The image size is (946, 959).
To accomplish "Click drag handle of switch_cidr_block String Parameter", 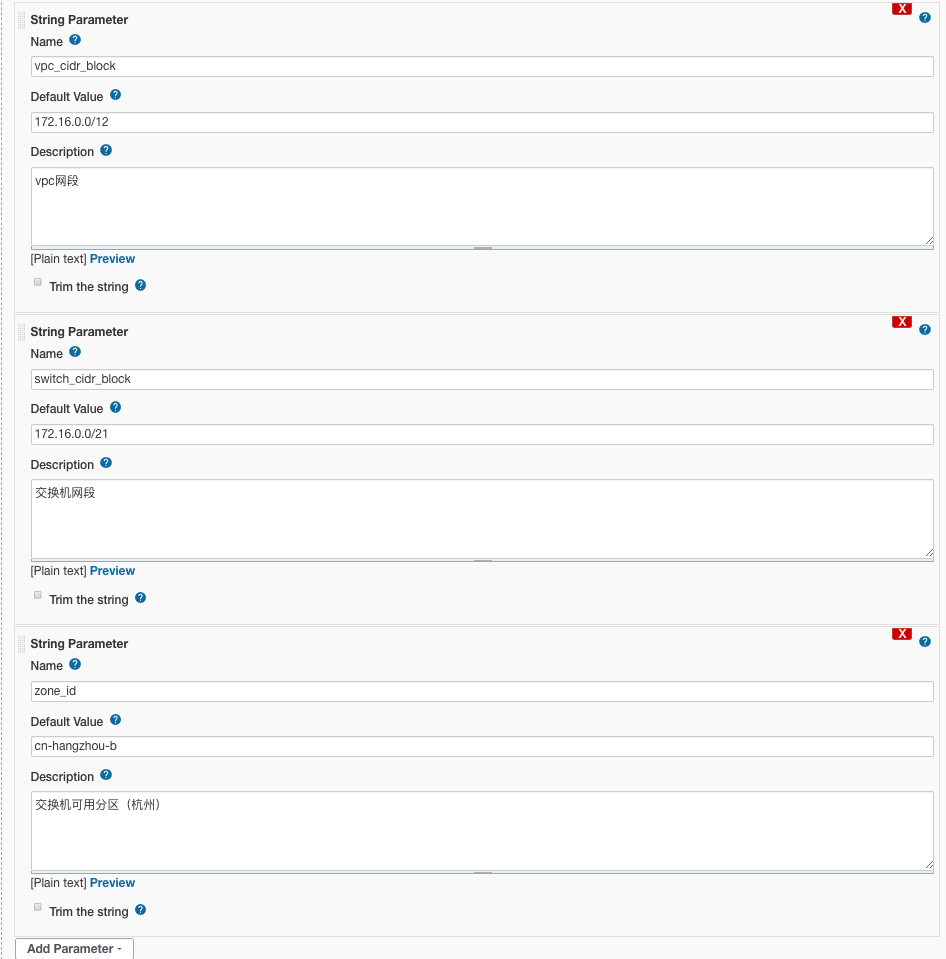I will (x=21, y=332).
